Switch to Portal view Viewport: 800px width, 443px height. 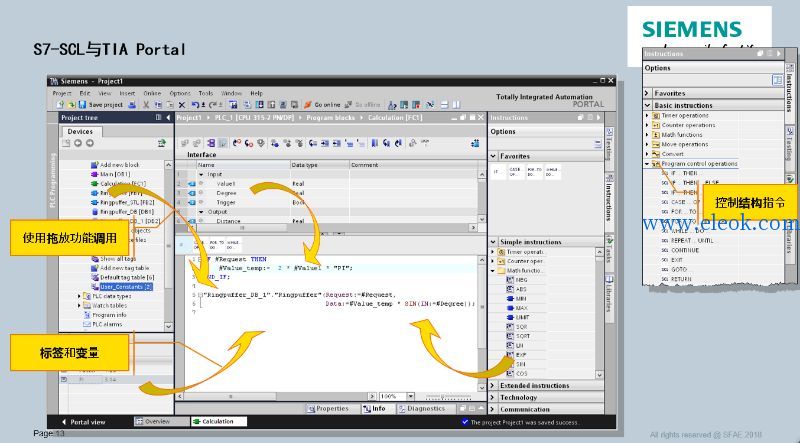click(84, 422)
